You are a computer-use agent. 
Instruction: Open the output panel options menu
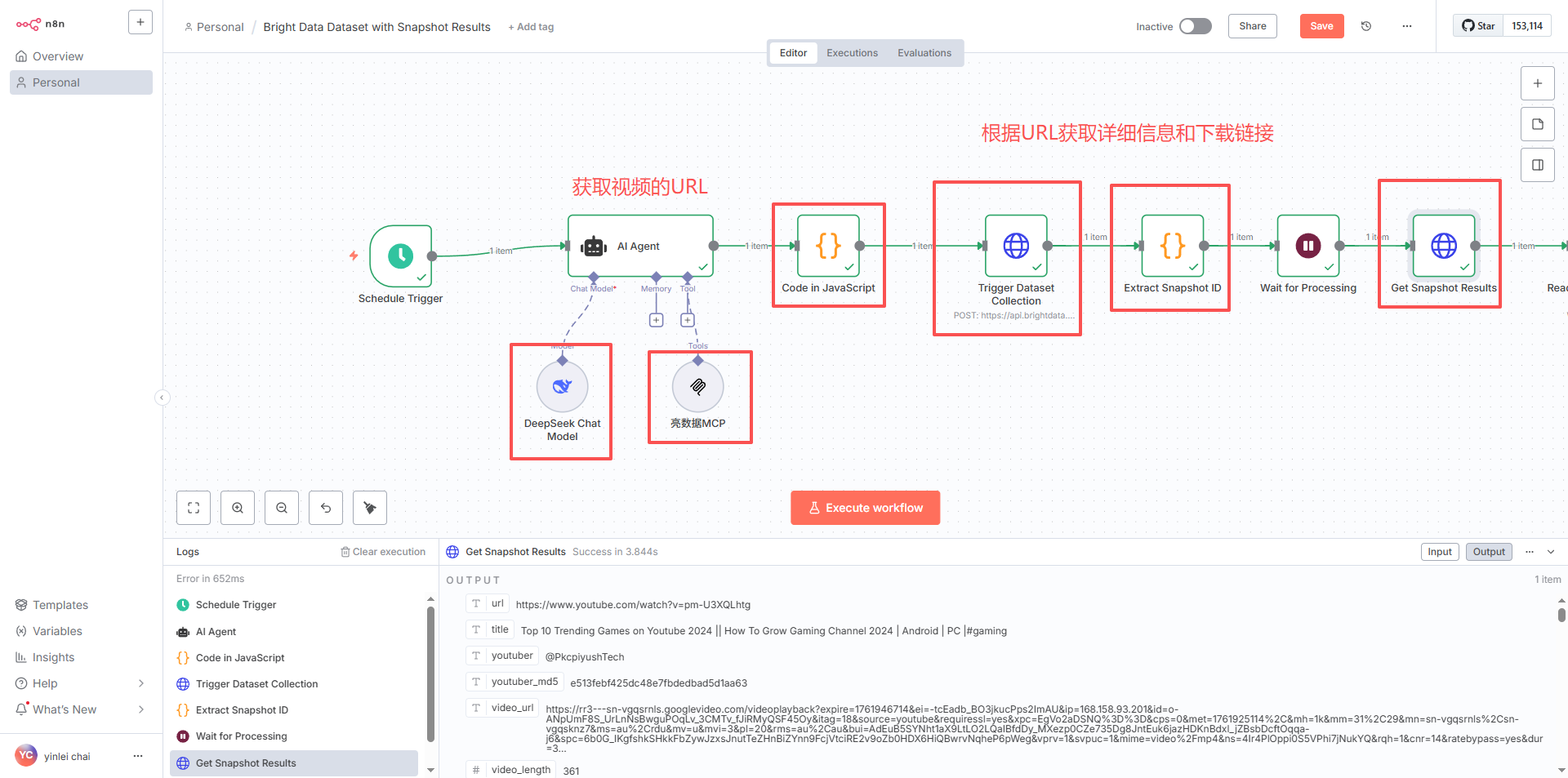(x=1530, y=552)
